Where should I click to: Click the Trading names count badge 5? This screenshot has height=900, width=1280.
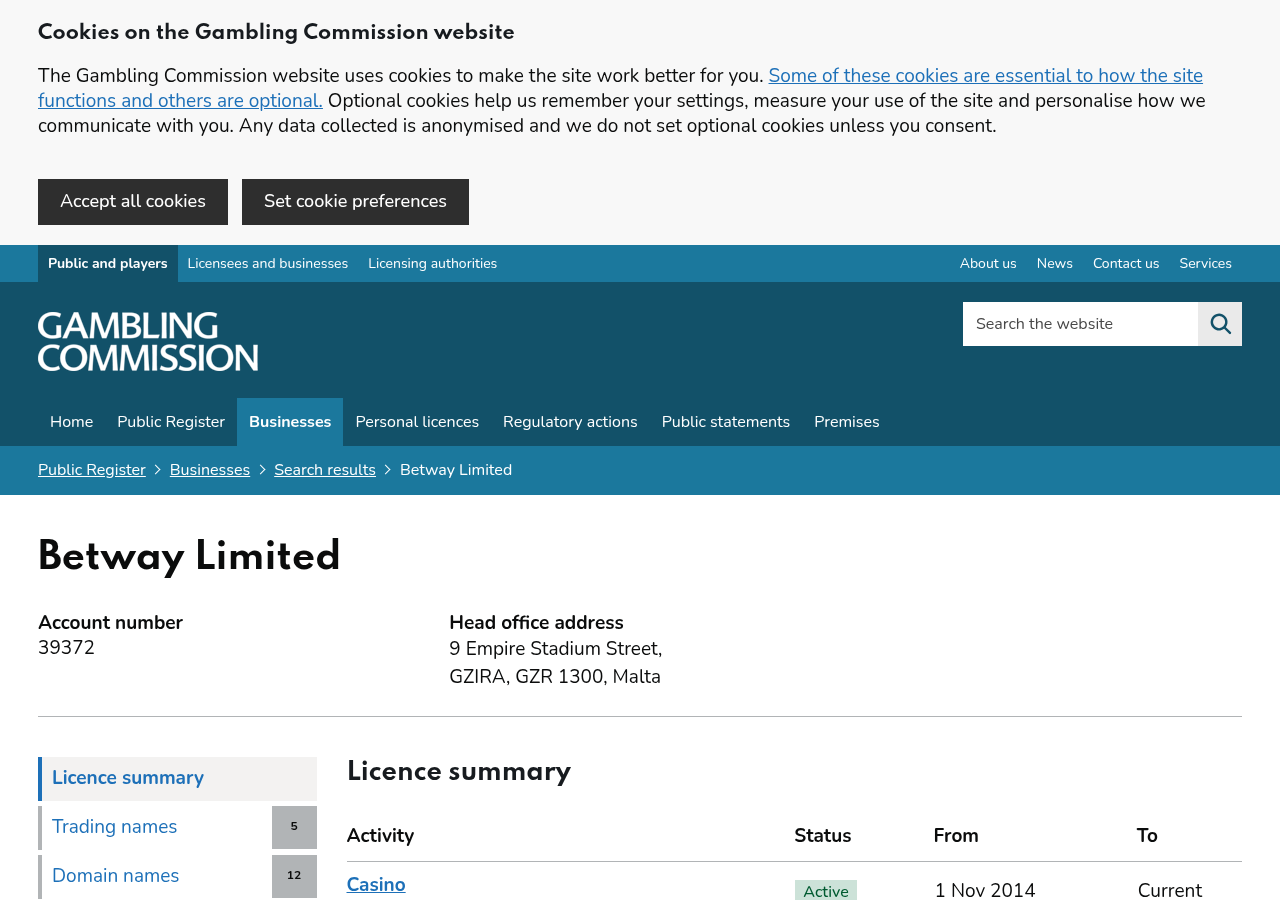[x=294, y=828]
